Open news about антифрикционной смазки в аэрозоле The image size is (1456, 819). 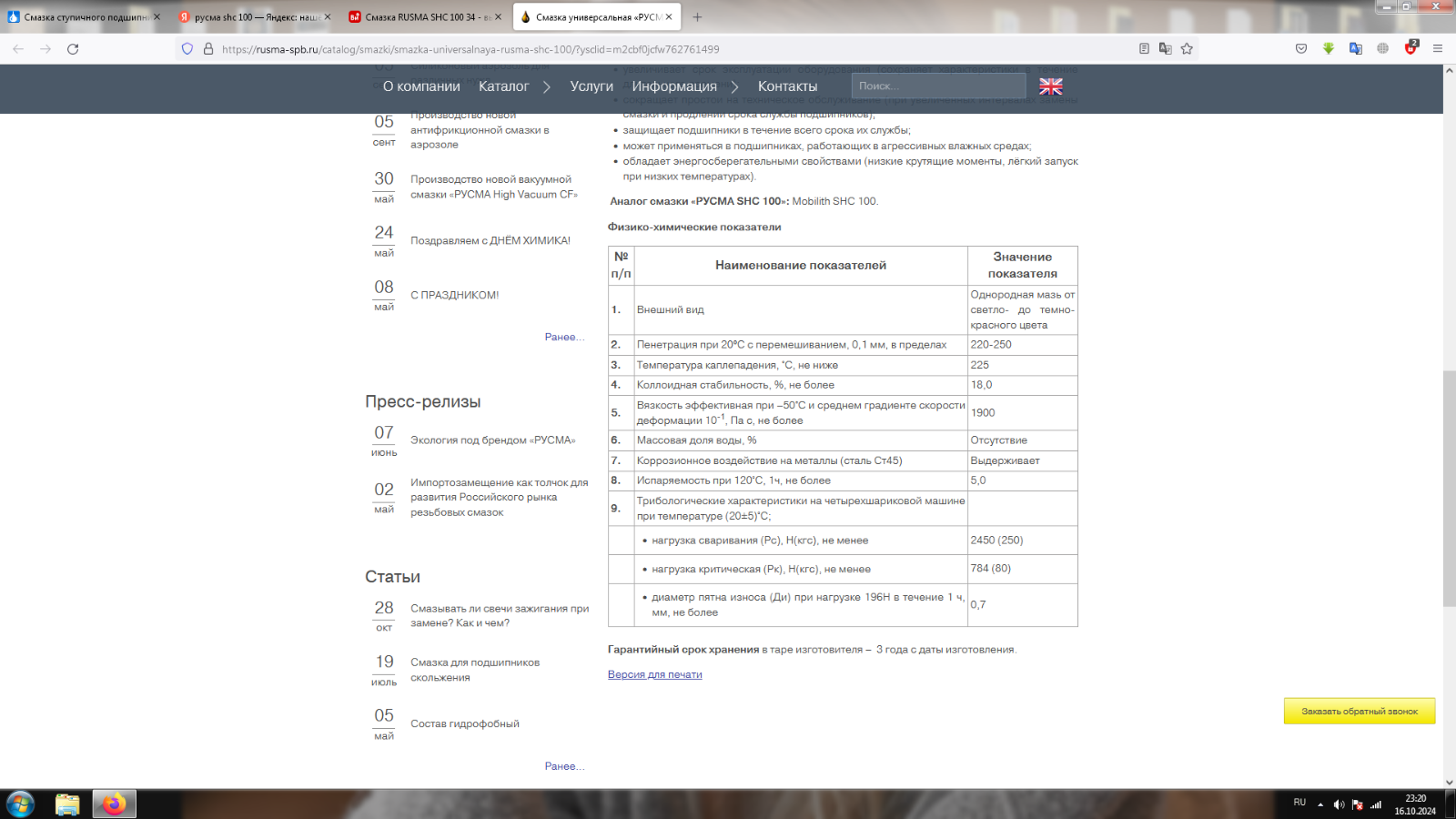[x=480, y=129]
